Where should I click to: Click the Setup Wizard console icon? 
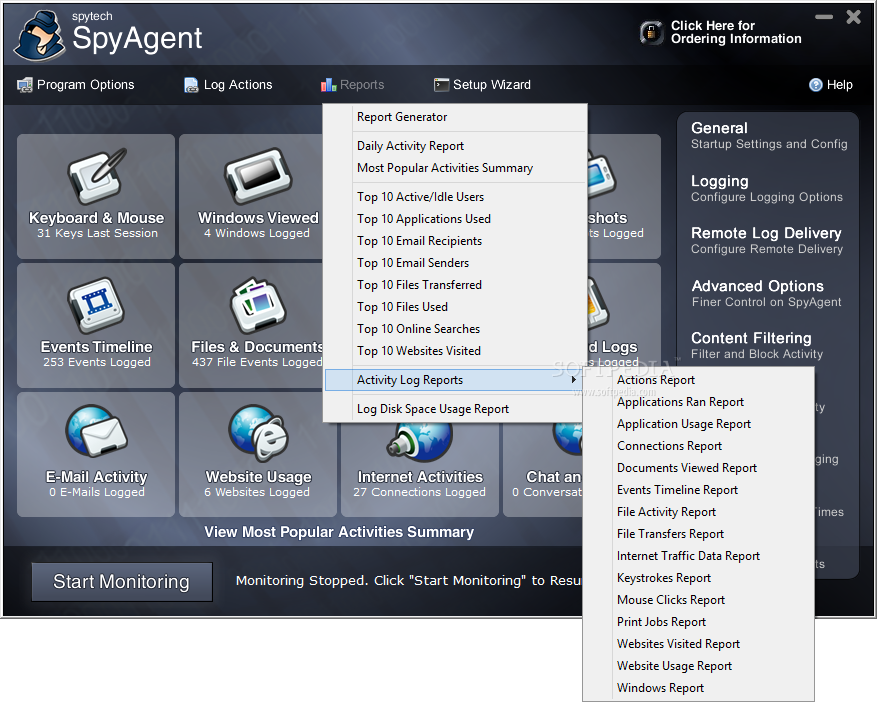[441, 85]
